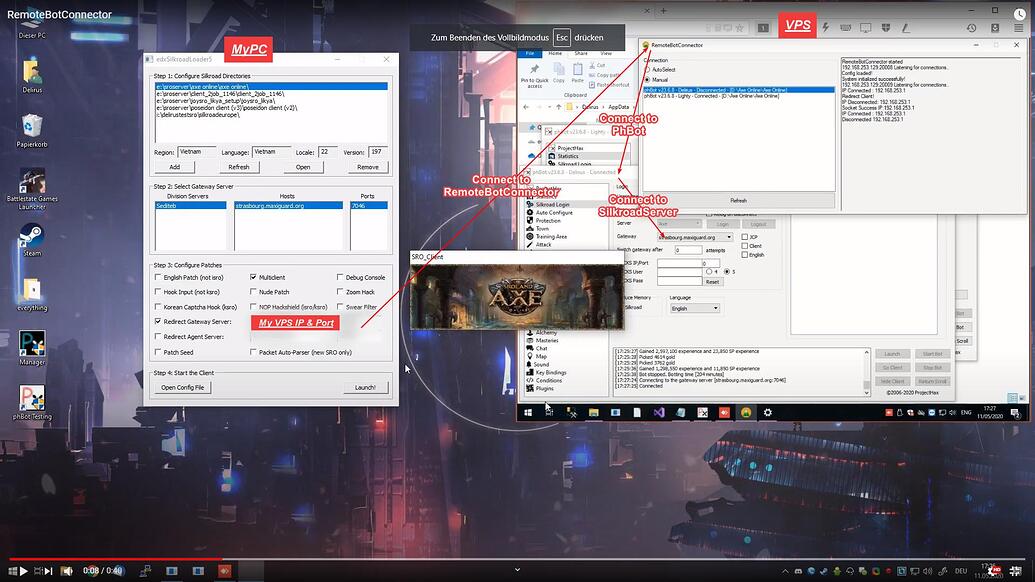Open the Key Bindings section in phBot

click(x=550, y=373)
